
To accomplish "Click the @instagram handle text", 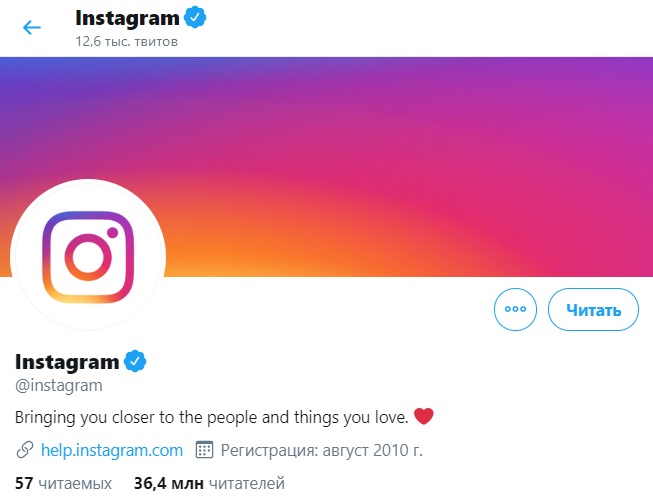I will coord(59,384).
